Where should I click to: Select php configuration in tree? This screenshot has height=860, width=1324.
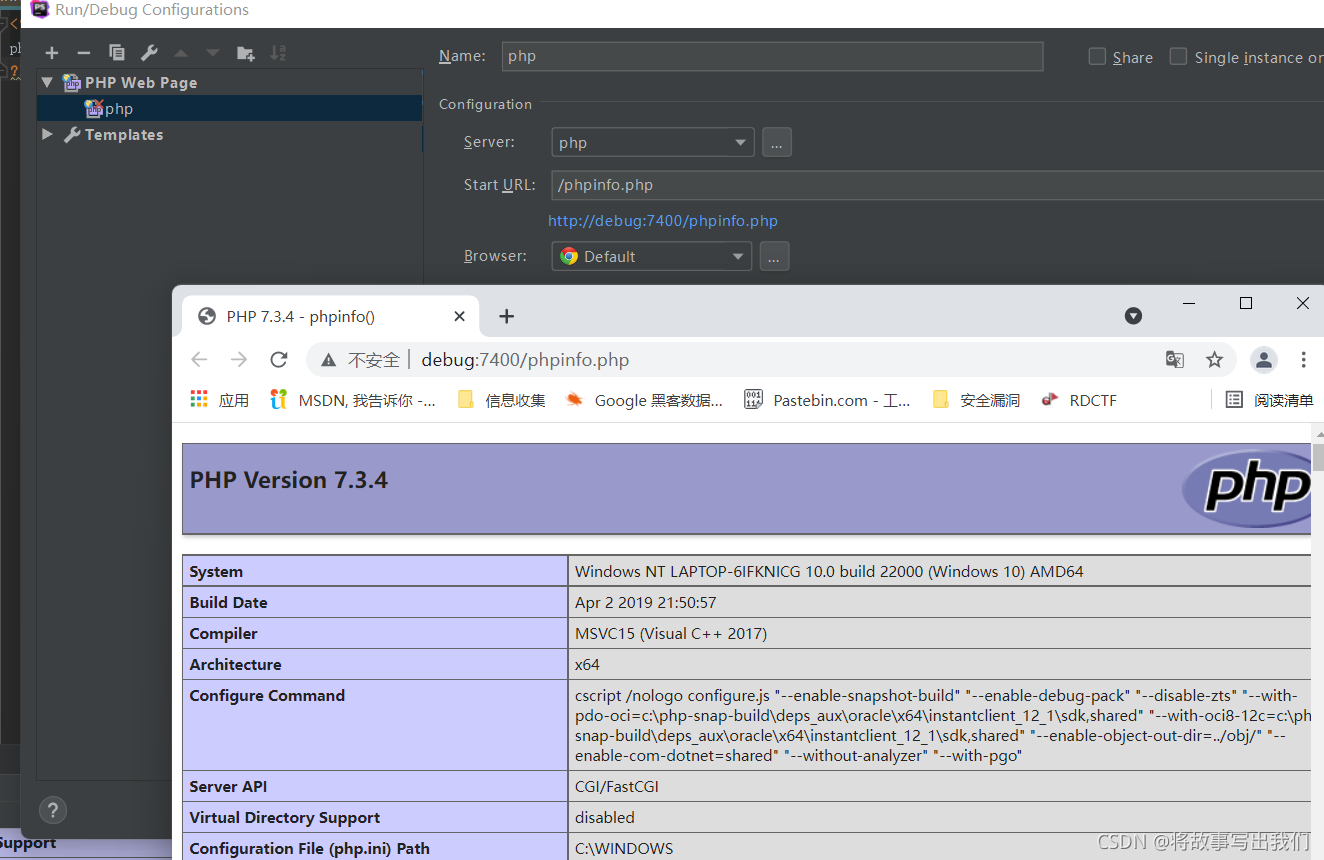tap(229, 108)
